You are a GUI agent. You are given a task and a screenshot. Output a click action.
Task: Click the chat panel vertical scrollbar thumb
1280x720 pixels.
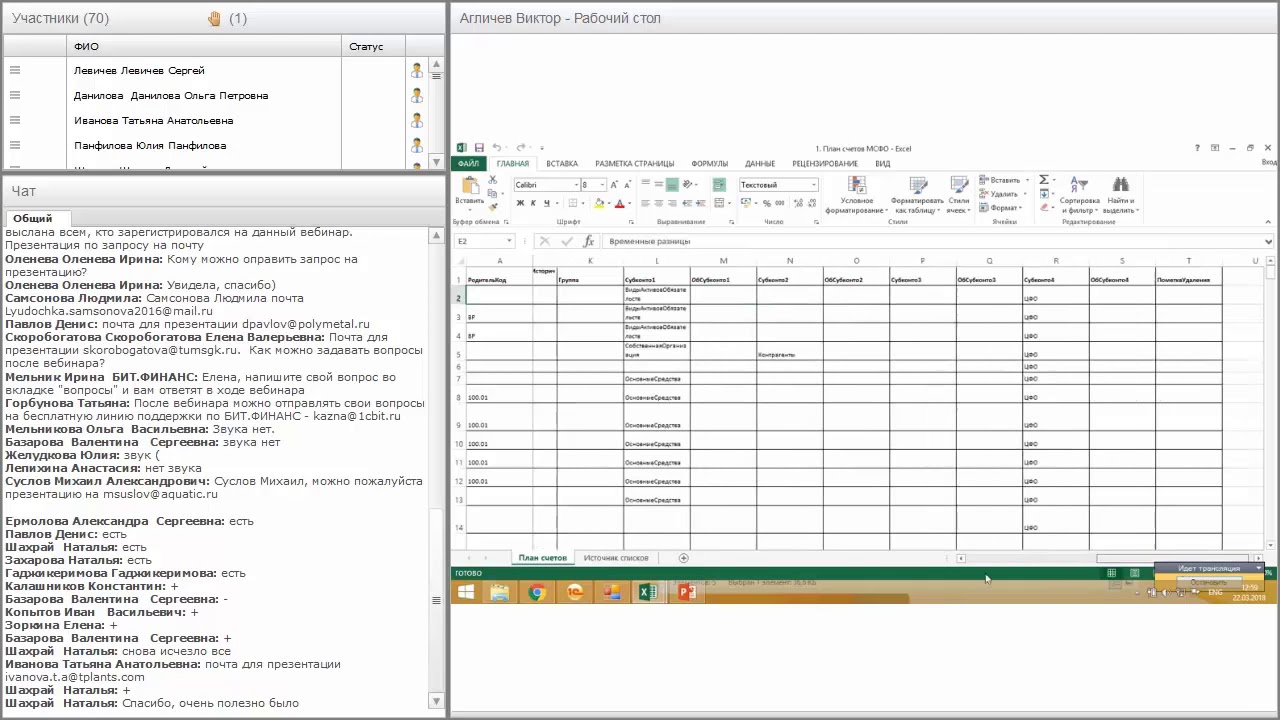click(x=436, y=600)
